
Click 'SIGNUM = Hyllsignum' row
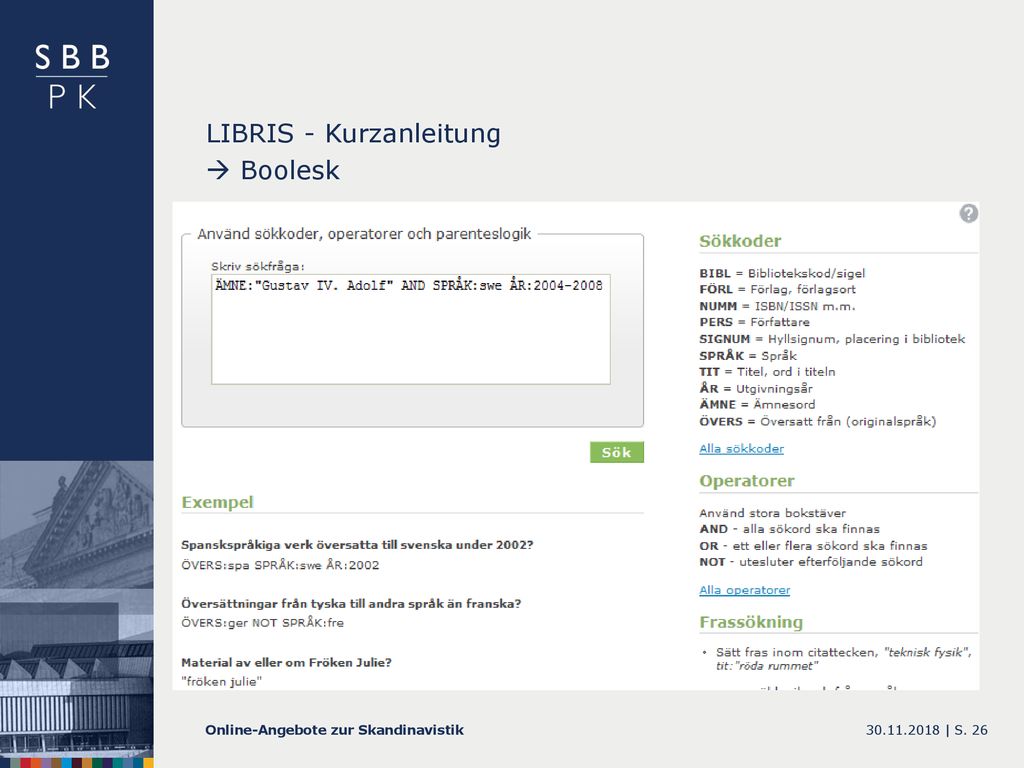tap(832, 338)
